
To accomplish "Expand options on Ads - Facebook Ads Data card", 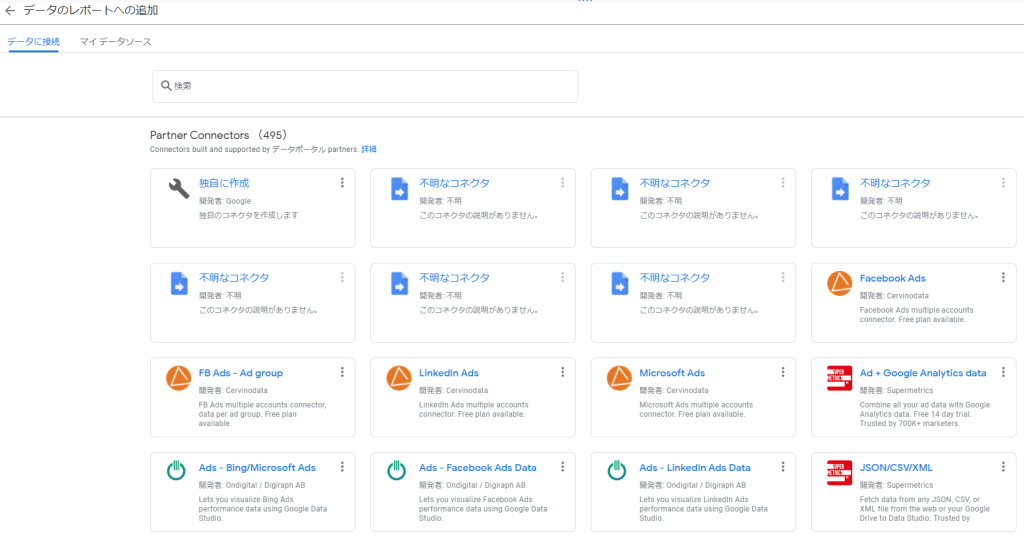I will [562, 467].
